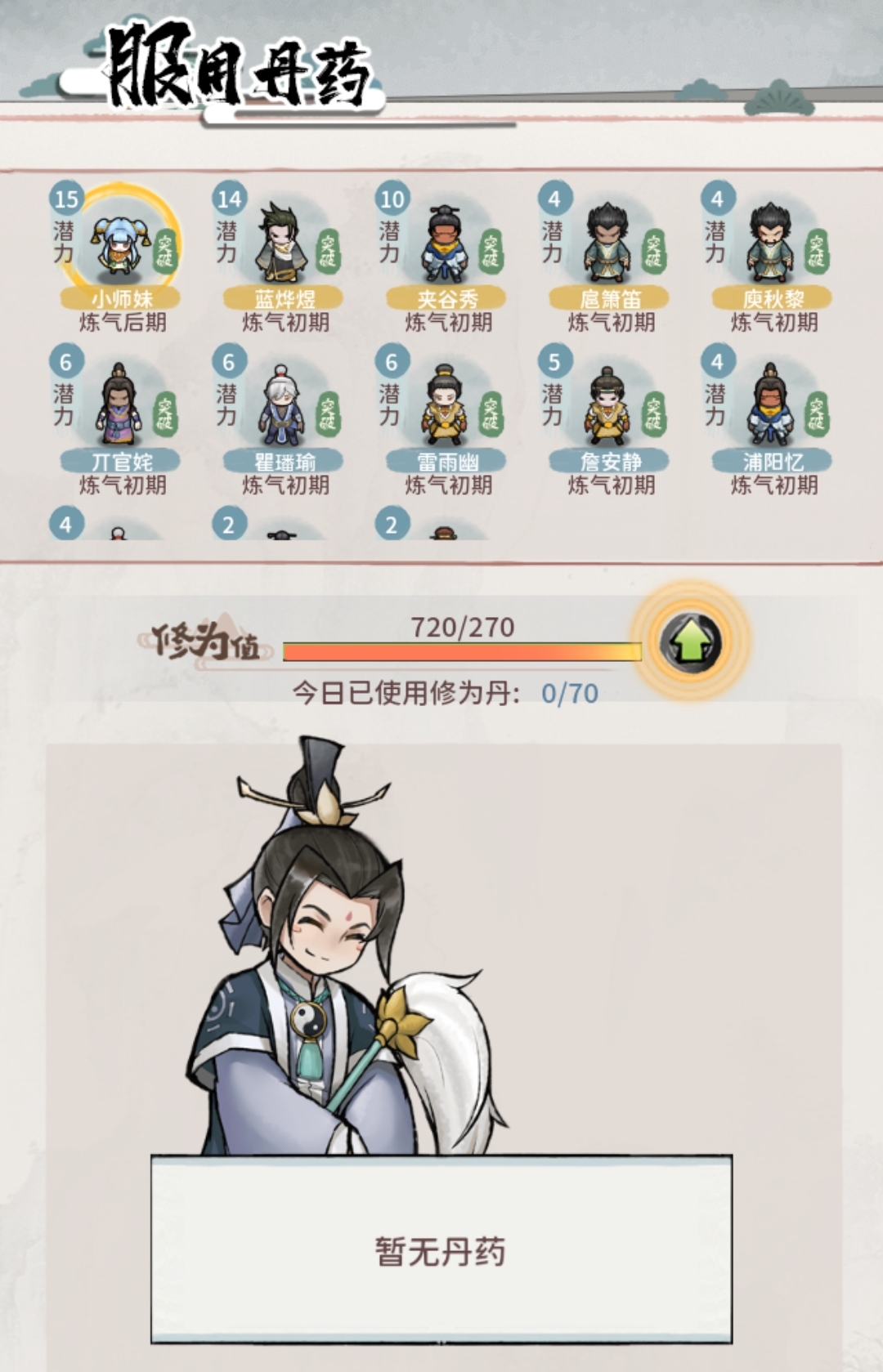Image resolution: width=883 pixels, height=1372 pixels.
Task: Tap the 暂无丹药 empty pill box
Action: (x=441, y=1249)
